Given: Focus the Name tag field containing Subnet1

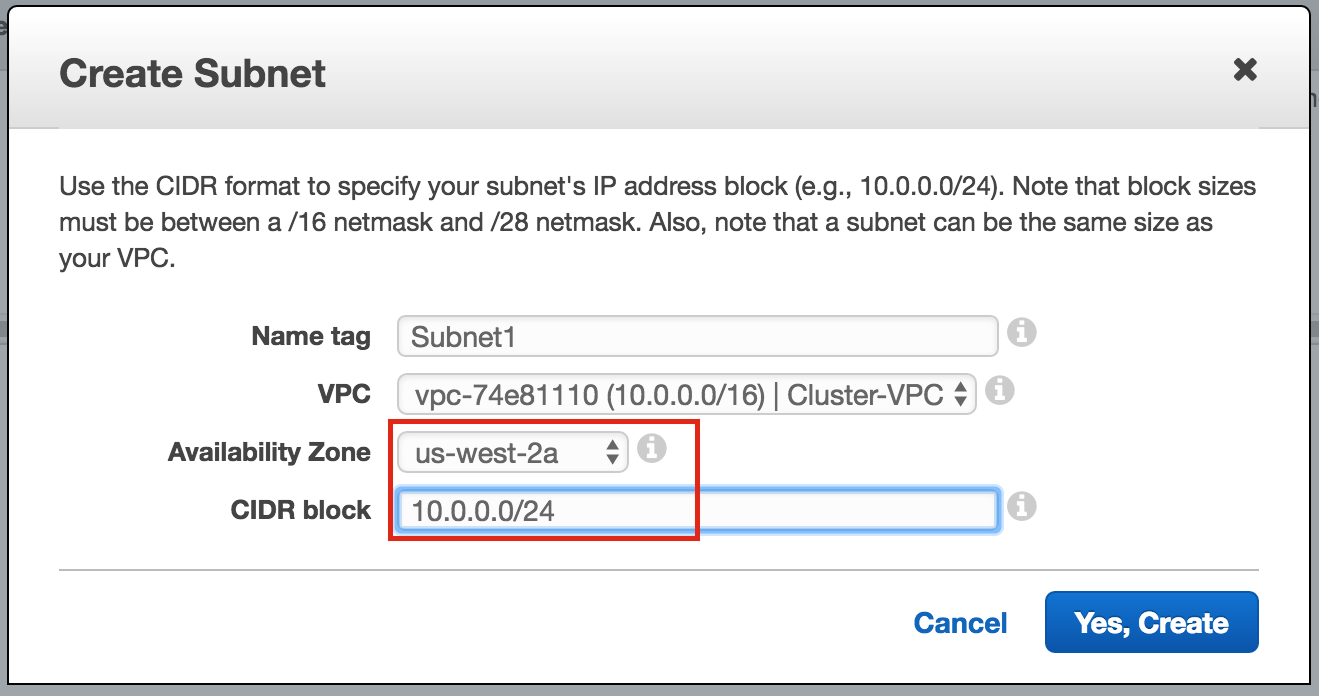Looking at the screenshot, I should tap(697, 336).
